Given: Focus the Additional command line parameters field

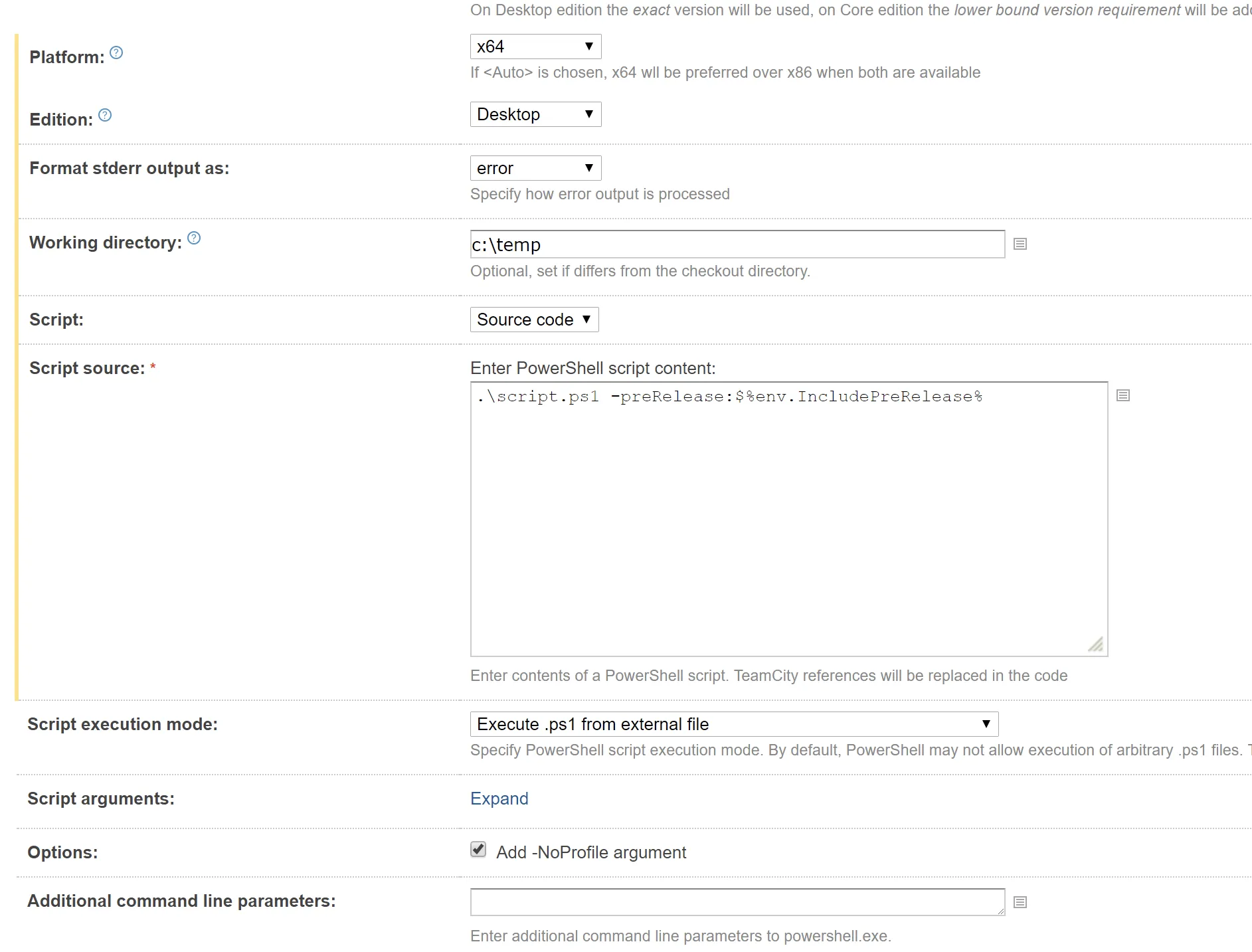Looking at the screenshot, I should (737, 902).
